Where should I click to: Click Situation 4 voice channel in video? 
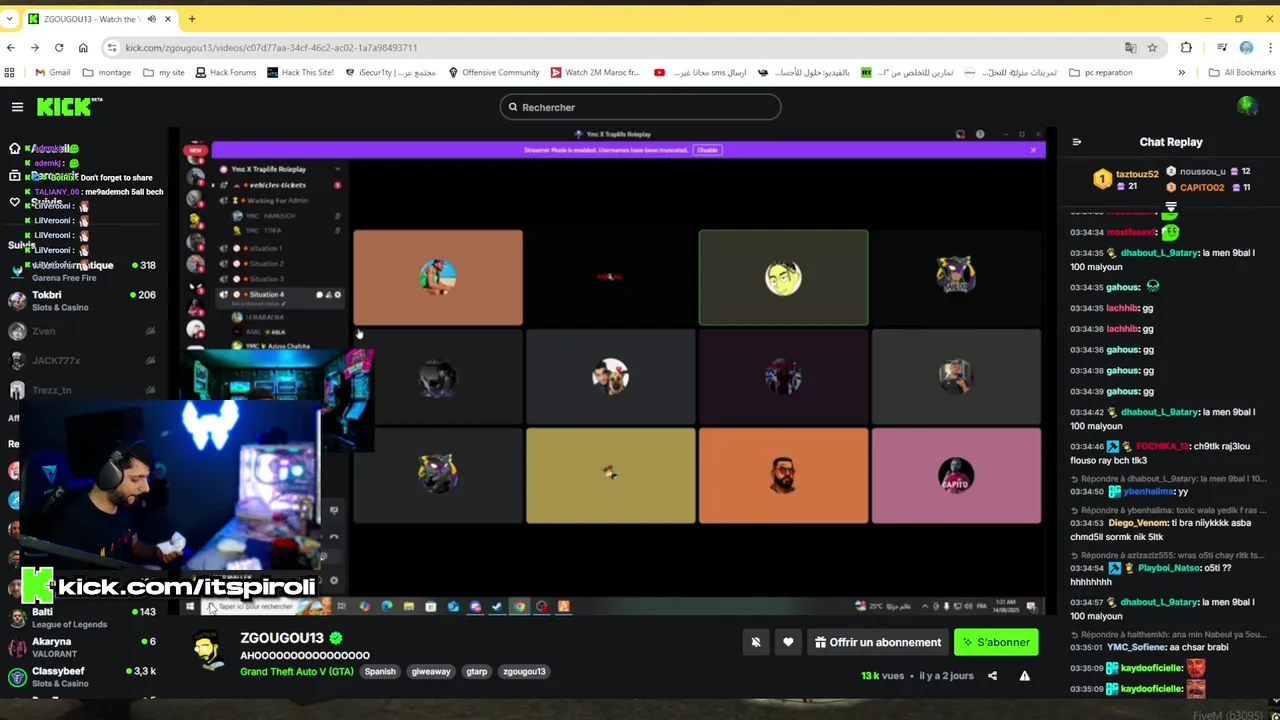tap(266, 295)
